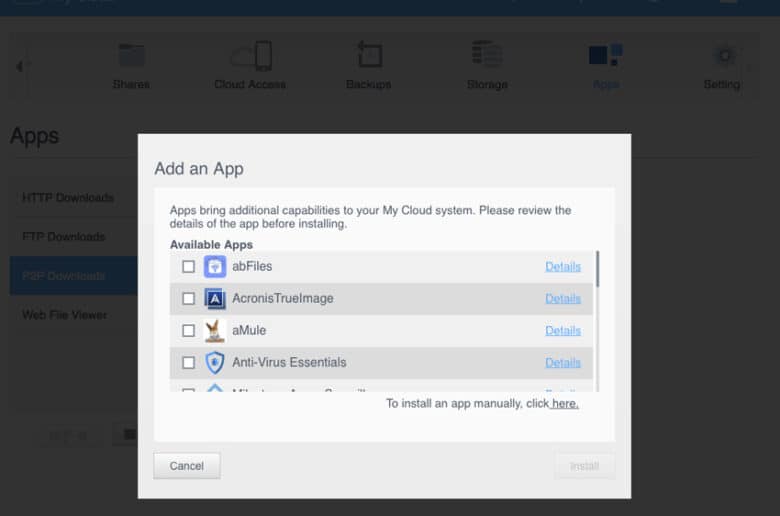Click the Install button
The image size is (780, 516).
585,466
